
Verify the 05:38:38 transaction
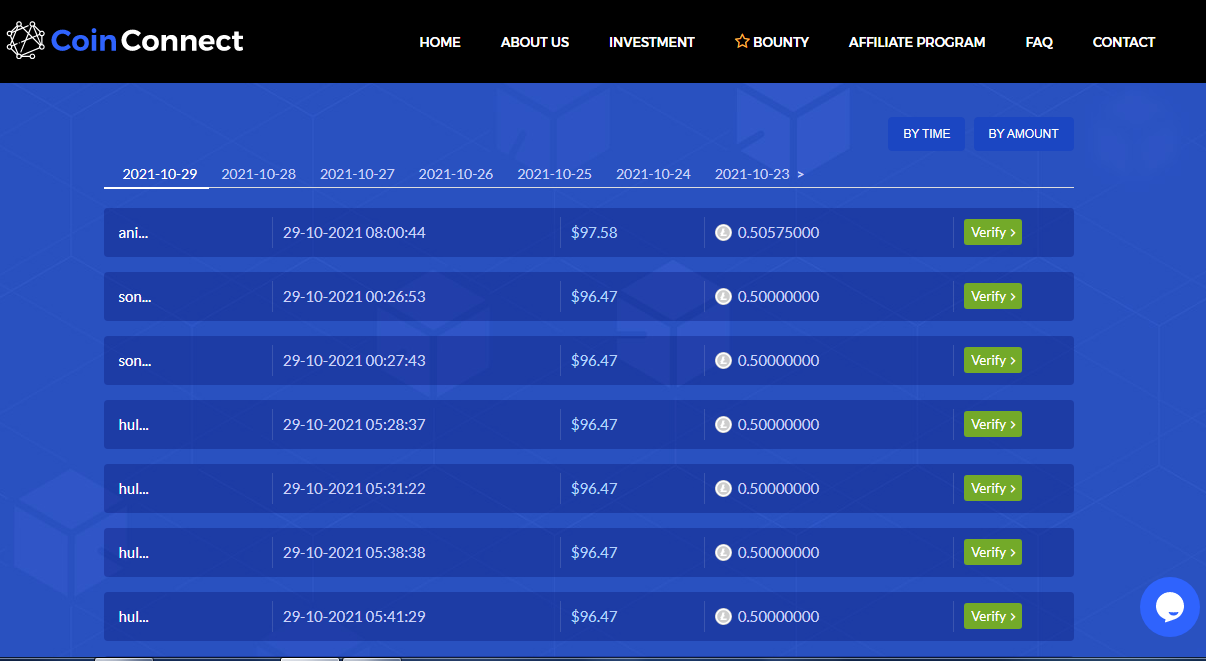click(993, 552)
